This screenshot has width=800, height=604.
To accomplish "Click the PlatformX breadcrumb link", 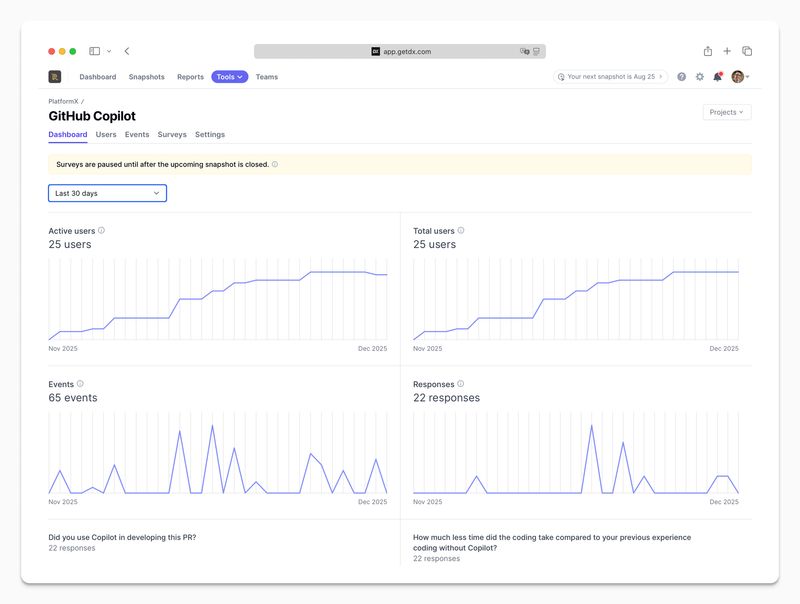I will coord(63,101).
